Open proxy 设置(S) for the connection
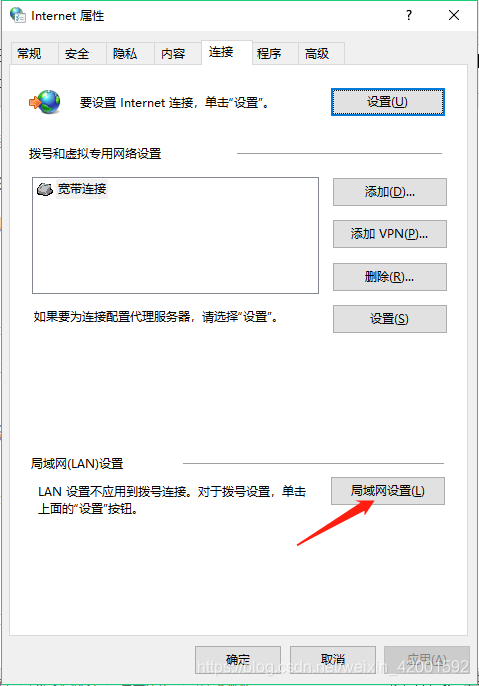Screen dimensions: 479x686 coord(390,319)
